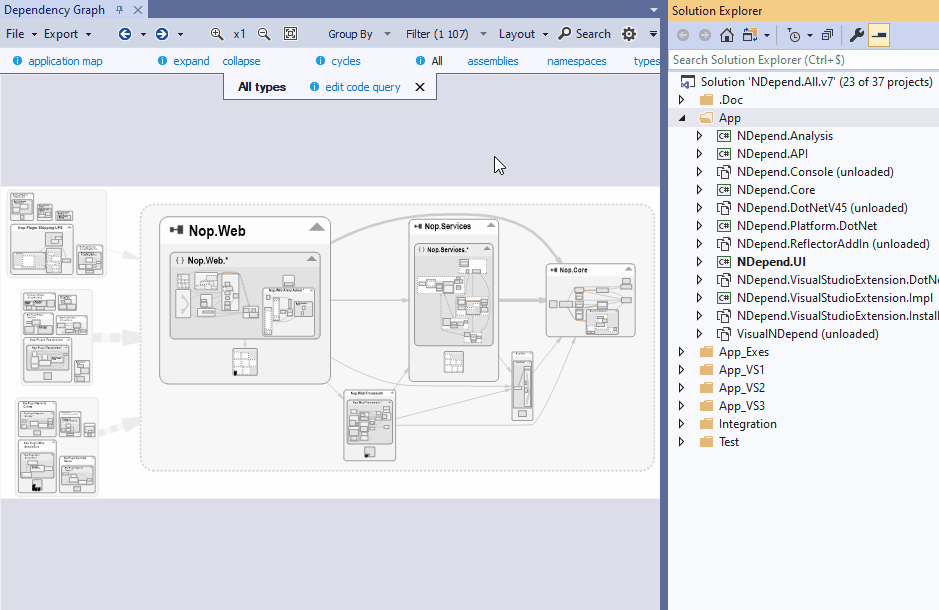The width and height of the screenshot is (939, 610).
Task: Click the zoom out magnifier icon
Action: [264, 34]
